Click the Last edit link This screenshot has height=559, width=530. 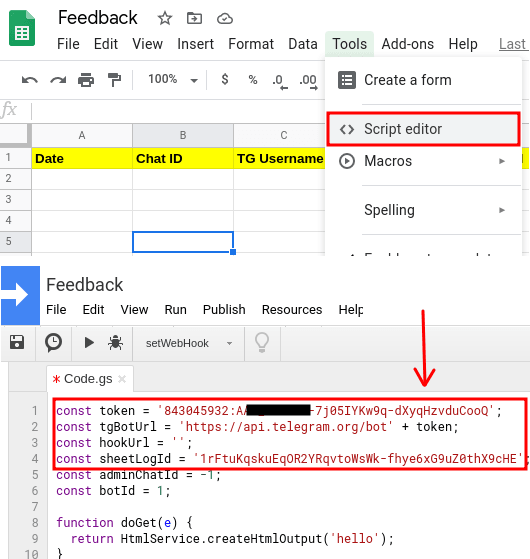[x=513, y=44]
